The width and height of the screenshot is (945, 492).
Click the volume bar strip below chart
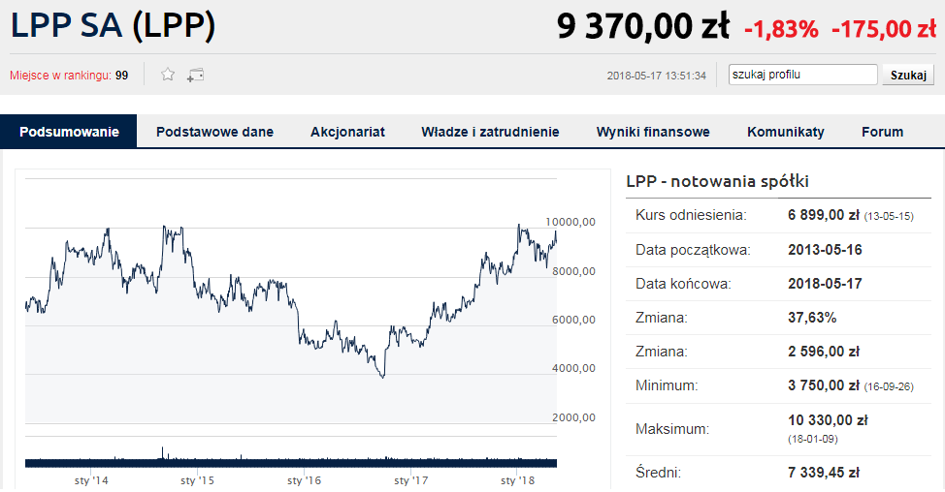click(290, 459)
